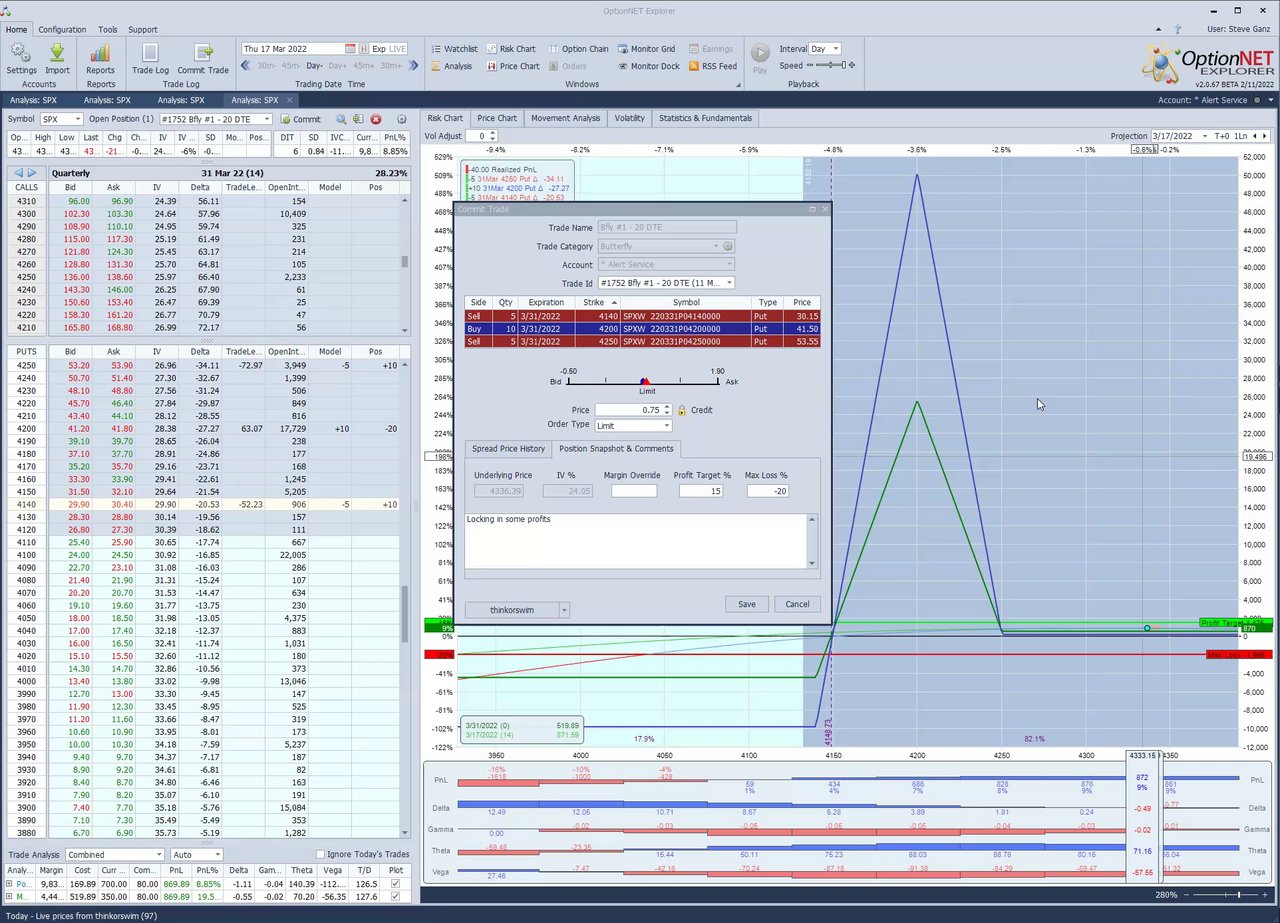Viewport: 1280px width, 923px height.
Task: Toggle Plot checkbox in second trade analysis row
Action: (395, 896)
